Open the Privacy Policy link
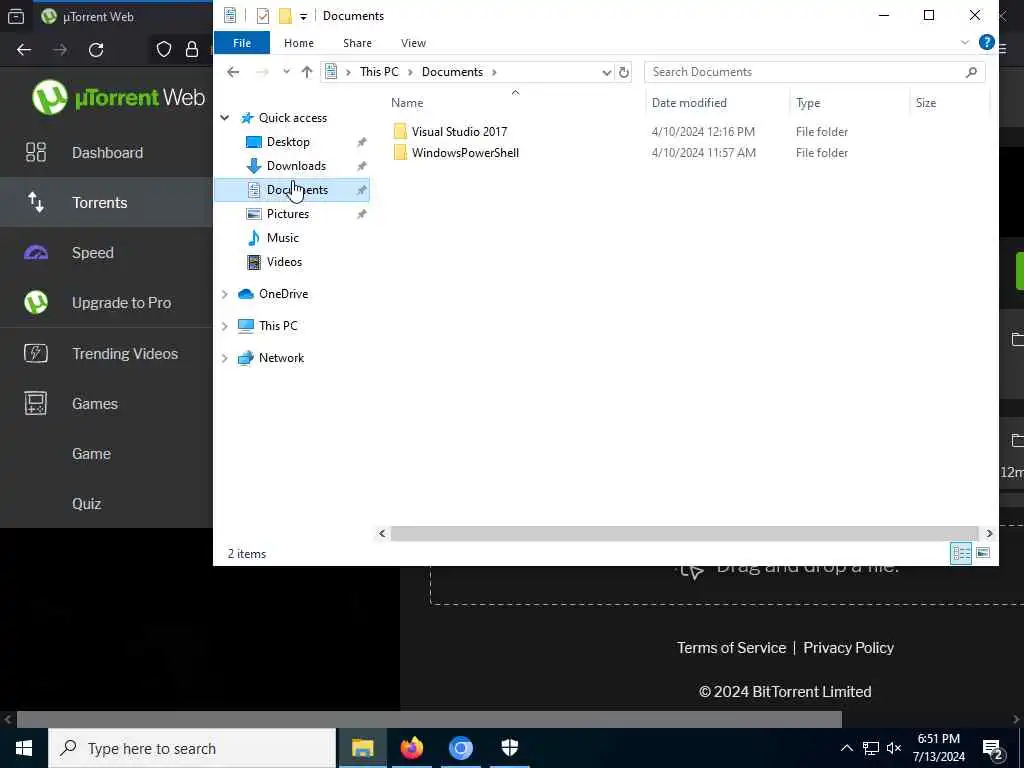Screen dimensions: 1024x768 pos(848,648)
